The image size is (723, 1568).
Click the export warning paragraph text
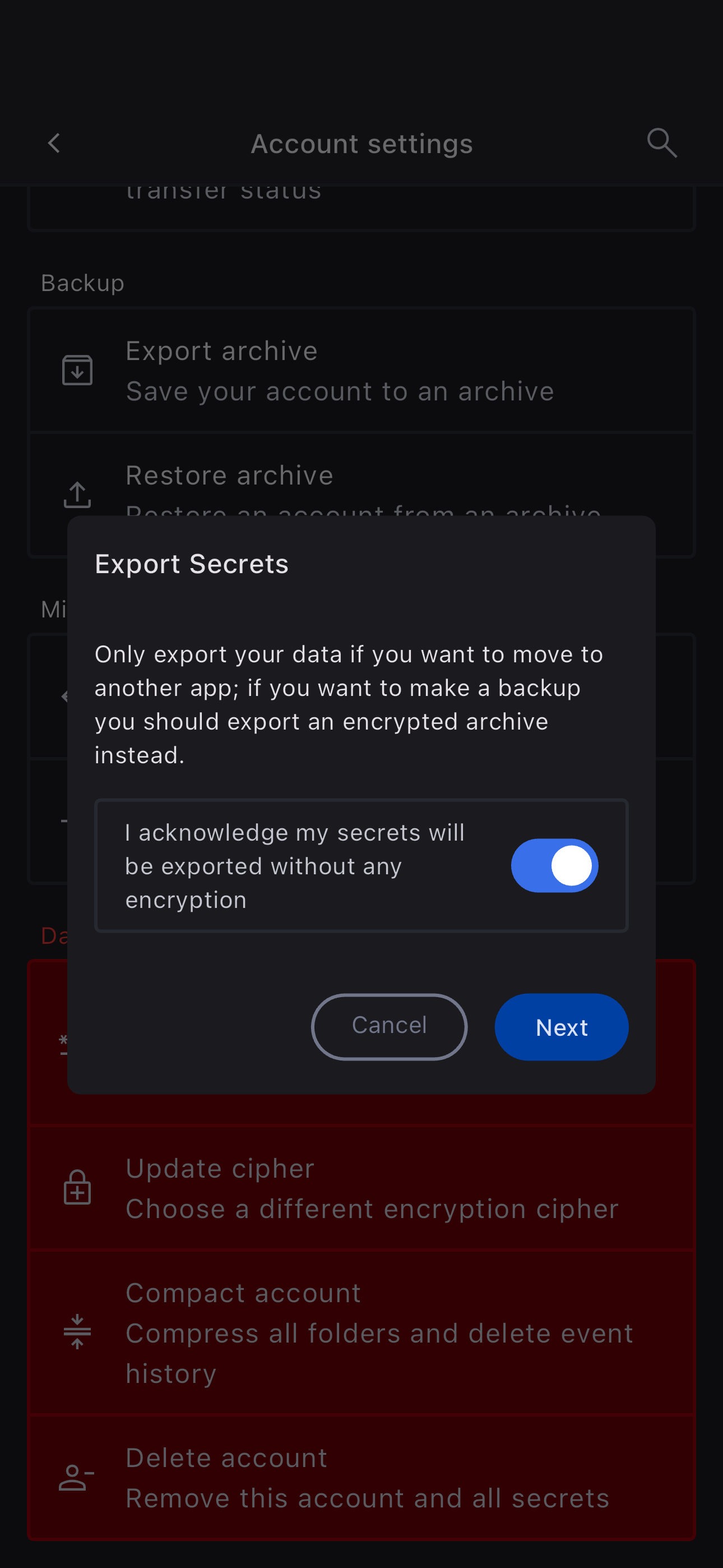coord(349,704)
